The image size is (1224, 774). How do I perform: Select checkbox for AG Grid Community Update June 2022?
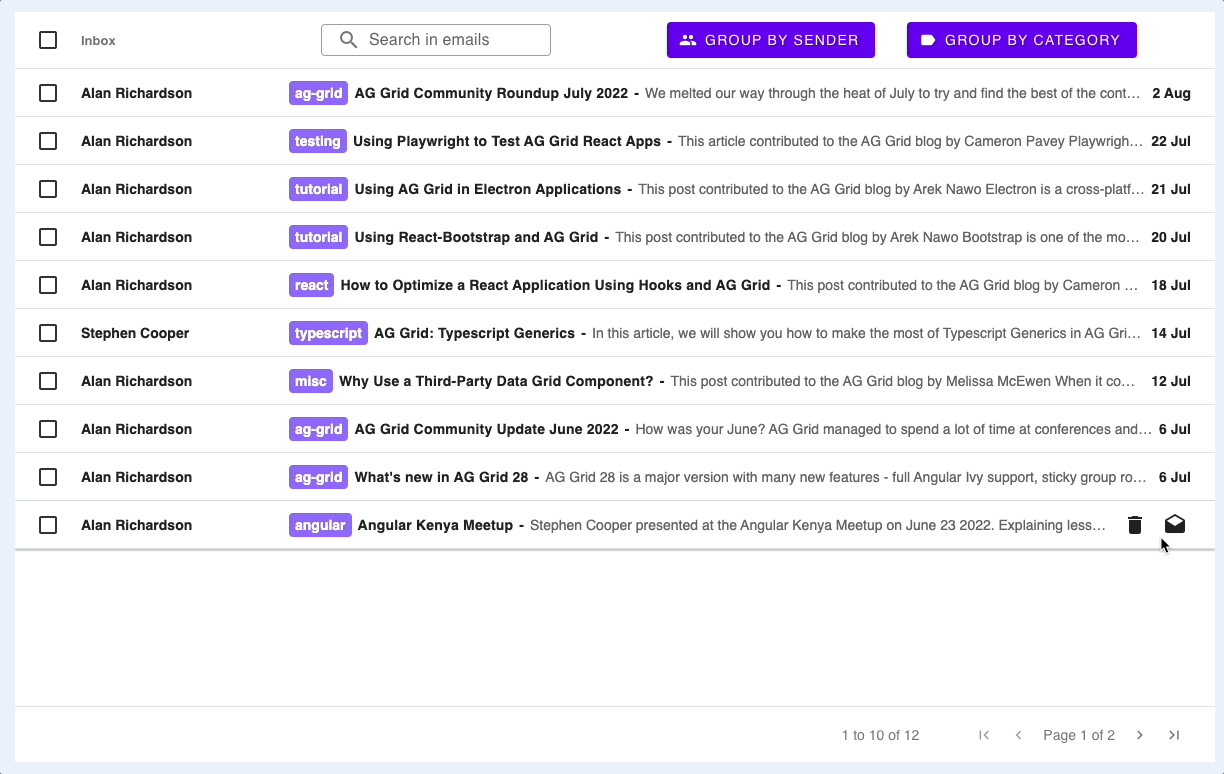pyautogui.click(x=48, y=429)
